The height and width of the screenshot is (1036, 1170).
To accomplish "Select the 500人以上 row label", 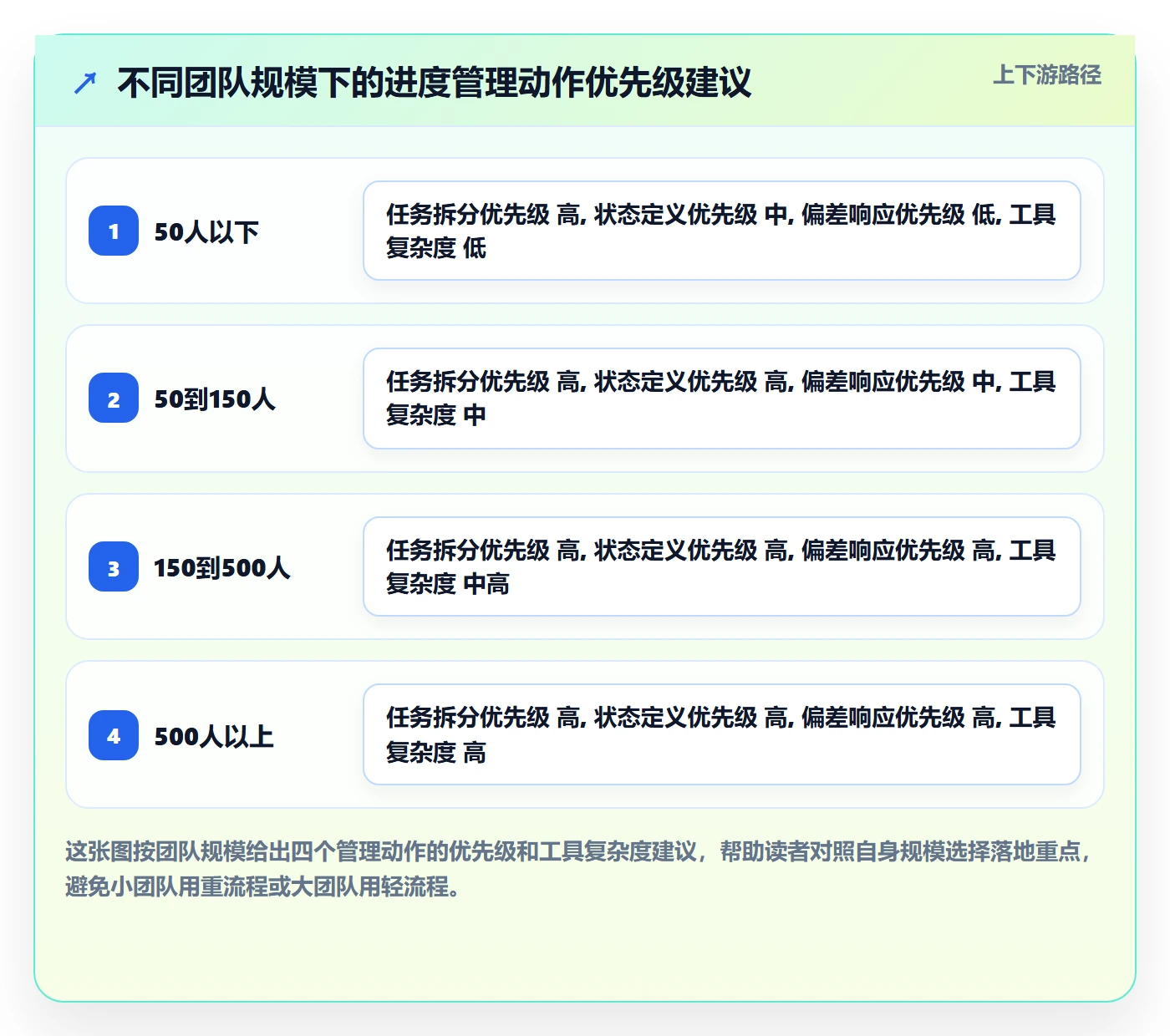I will pyautogui.click(x=214, y=736).
